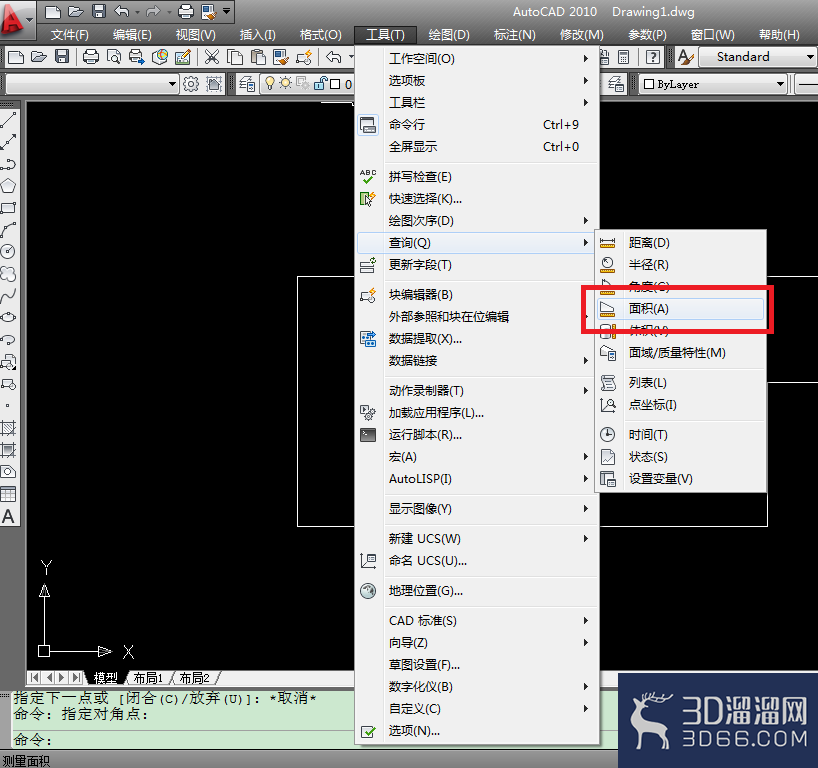The image size is (818, 768).
Task: Click the Copy icon in Standard toolbar
Action: 235,56
